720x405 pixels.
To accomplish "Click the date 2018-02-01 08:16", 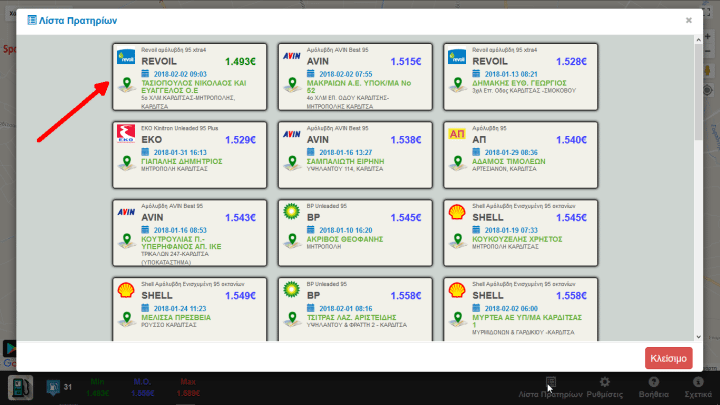I will (x=346, y=309).
